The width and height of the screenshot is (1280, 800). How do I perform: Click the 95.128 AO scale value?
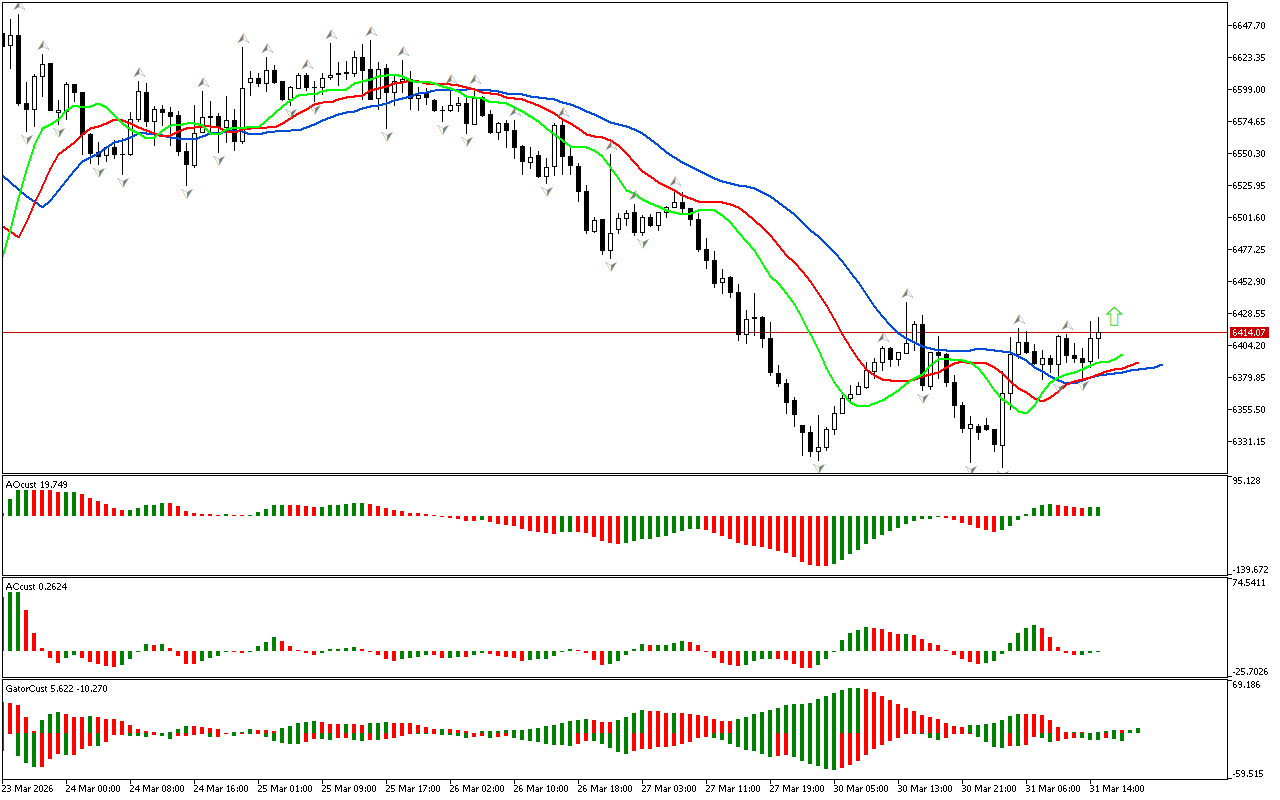coord(1247,481)
